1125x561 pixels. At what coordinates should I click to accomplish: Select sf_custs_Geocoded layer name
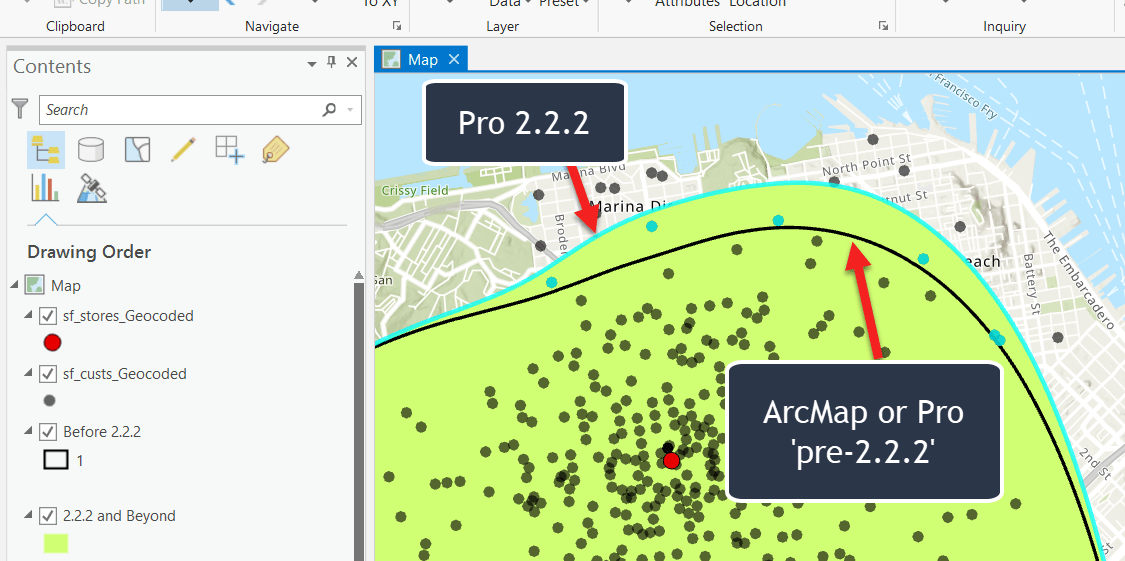point(125,374)
